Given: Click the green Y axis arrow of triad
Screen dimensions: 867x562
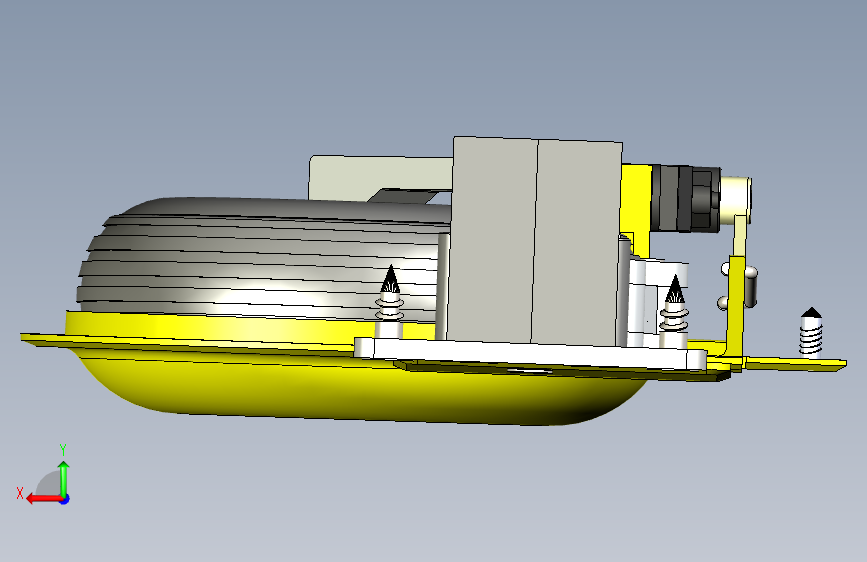Looking at the screenshot, I should click(x=64, y=478).
